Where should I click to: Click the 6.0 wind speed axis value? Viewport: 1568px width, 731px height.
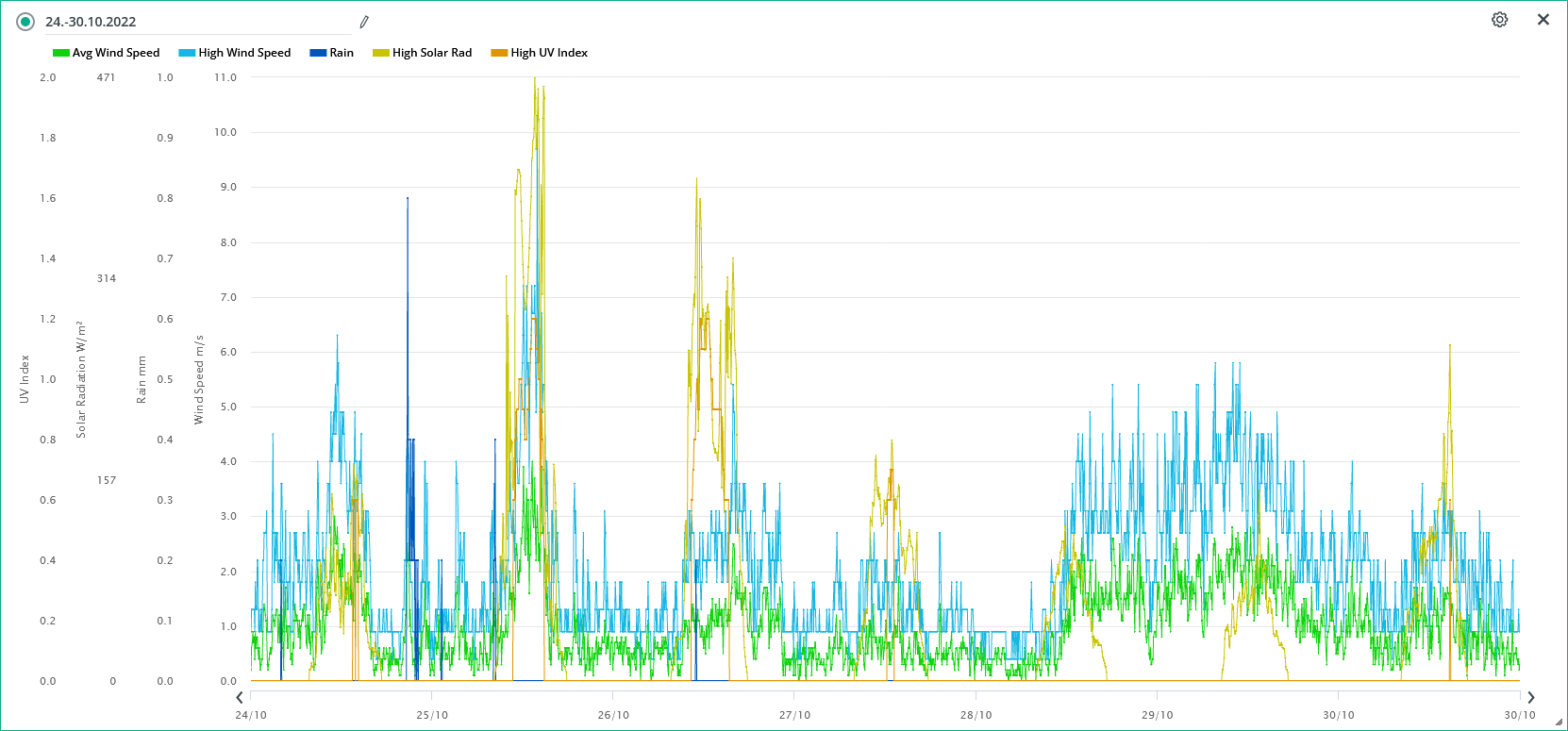(228, 352)
